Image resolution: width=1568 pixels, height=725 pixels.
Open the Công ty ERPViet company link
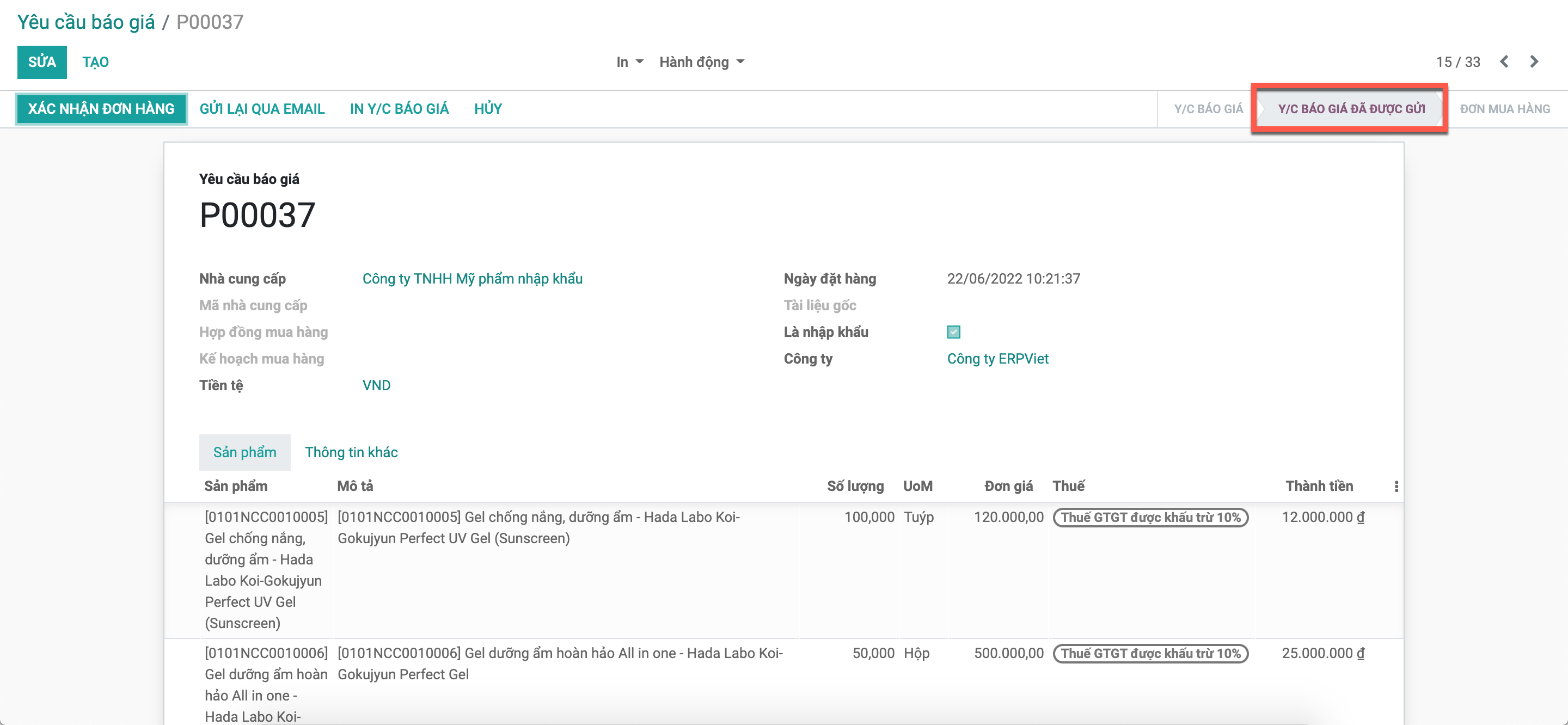click(997, 359)
